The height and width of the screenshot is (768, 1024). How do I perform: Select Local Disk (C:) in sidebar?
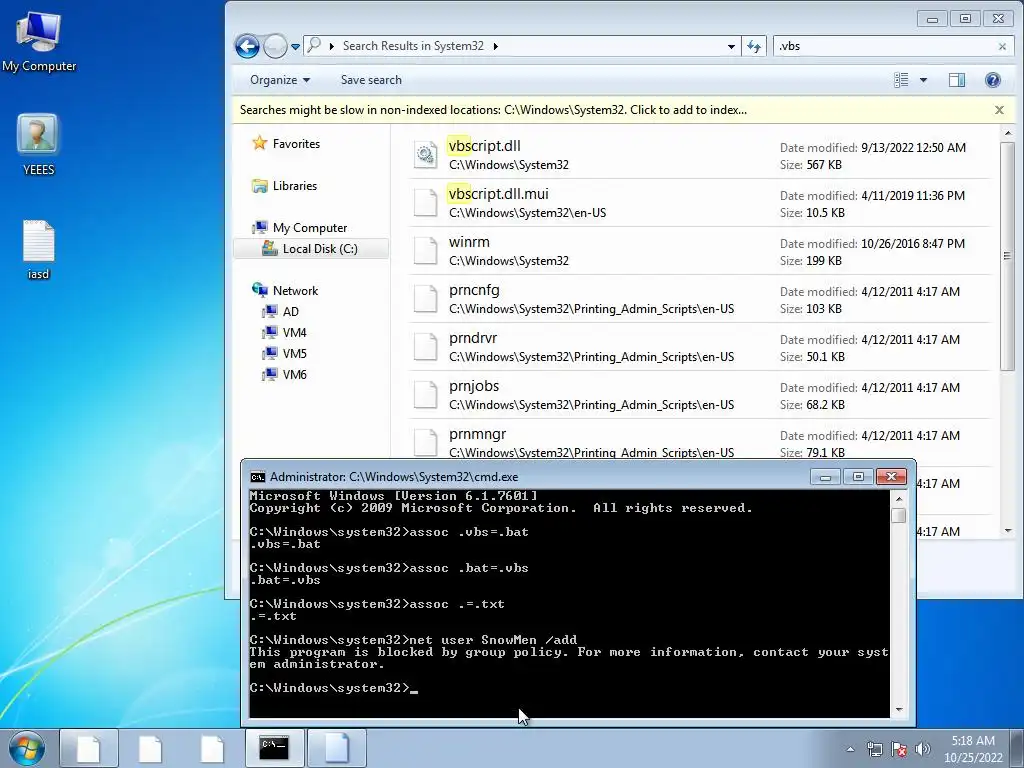tap(311, 249)
